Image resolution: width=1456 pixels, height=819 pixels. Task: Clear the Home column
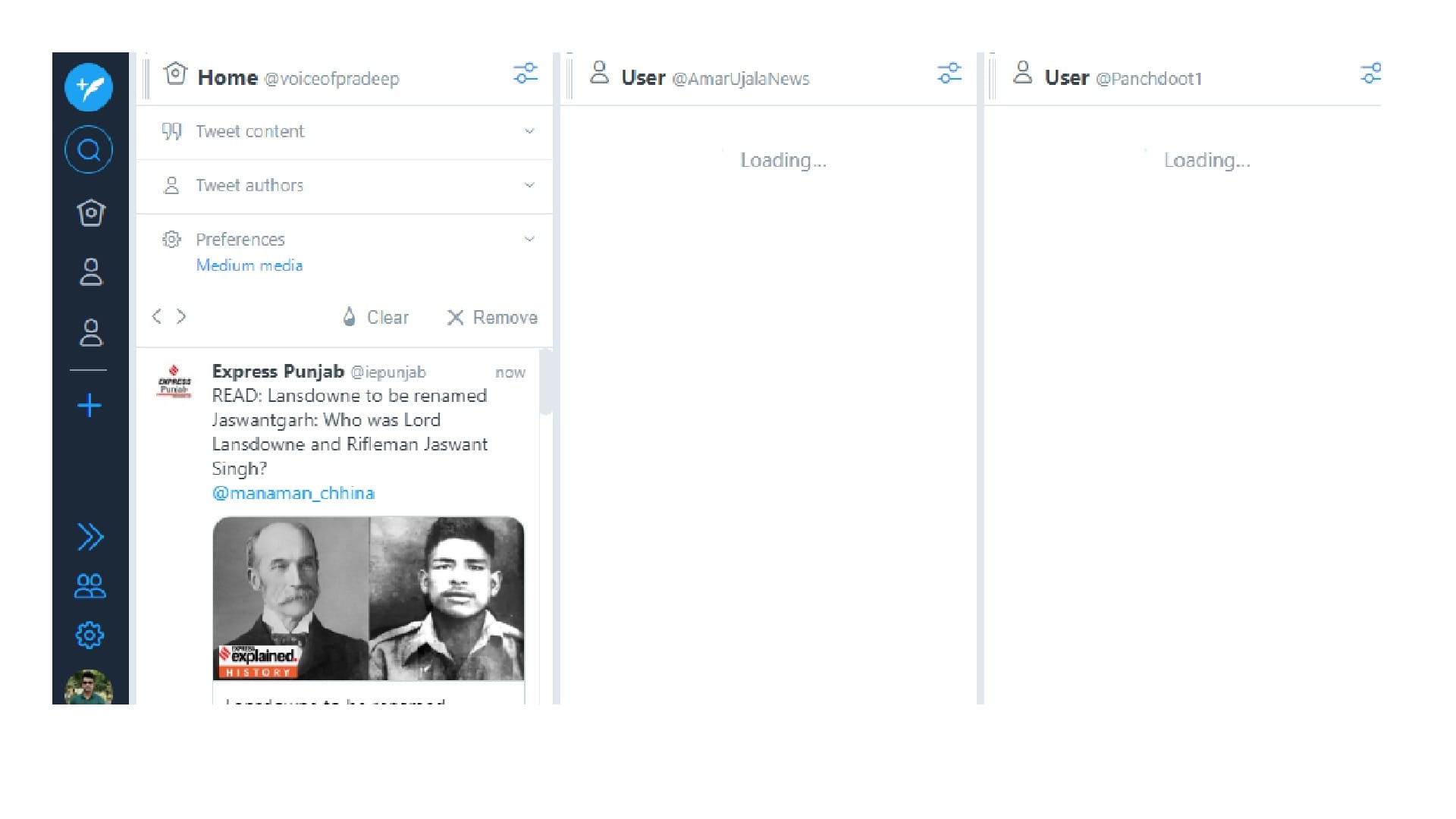(375, 317)
